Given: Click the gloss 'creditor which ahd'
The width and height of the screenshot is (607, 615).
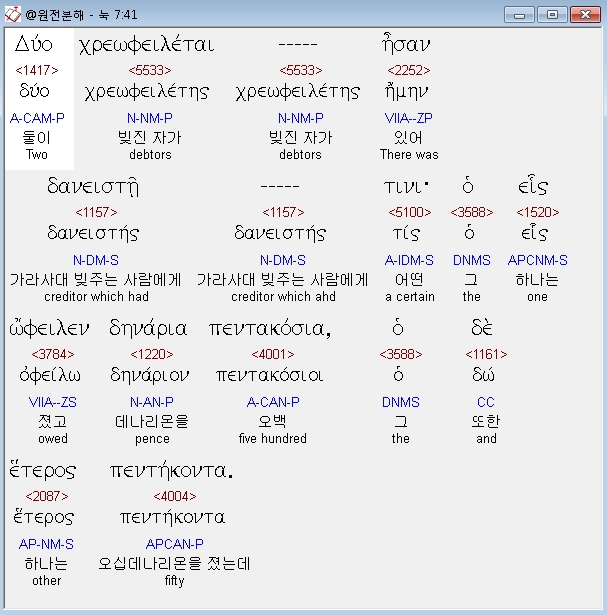Looking at the screenshot, I should tap(283, 297).
